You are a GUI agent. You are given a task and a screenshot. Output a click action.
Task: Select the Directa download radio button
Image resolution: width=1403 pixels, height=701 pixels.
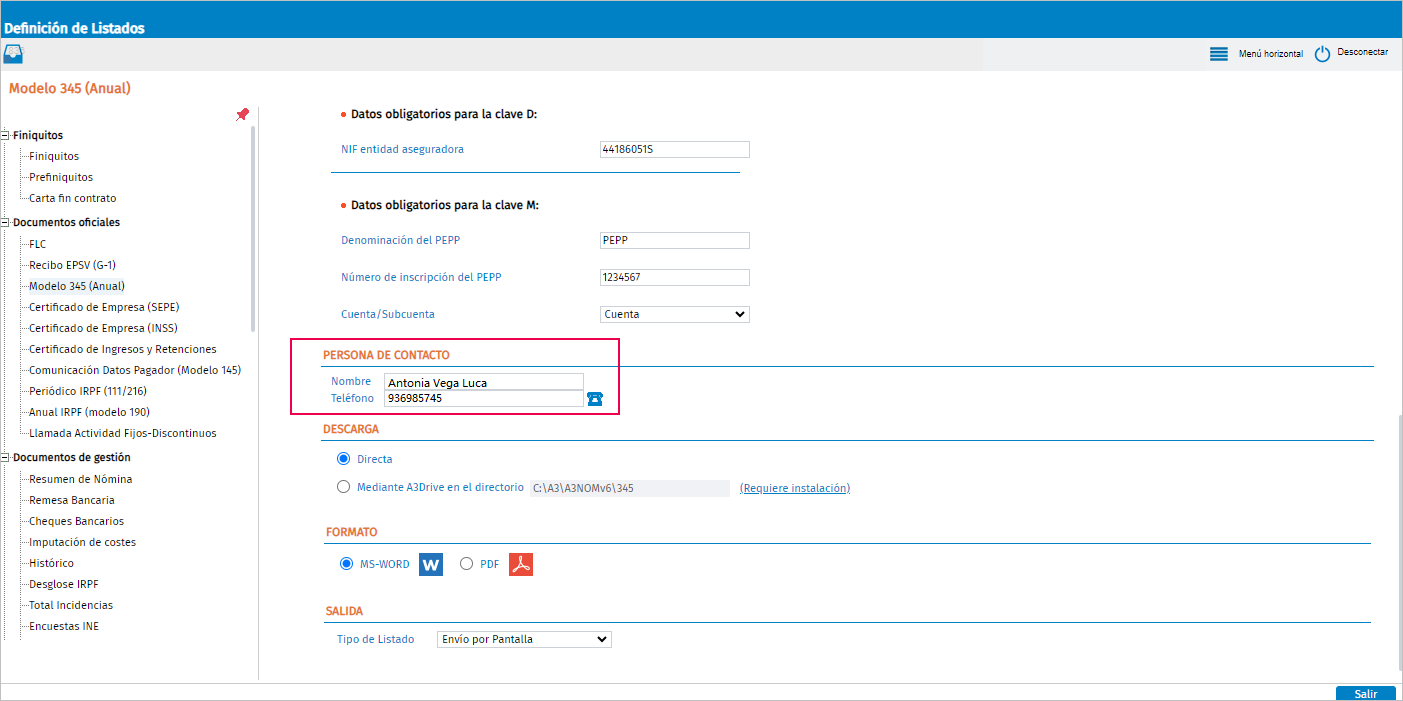click(344, 459)
